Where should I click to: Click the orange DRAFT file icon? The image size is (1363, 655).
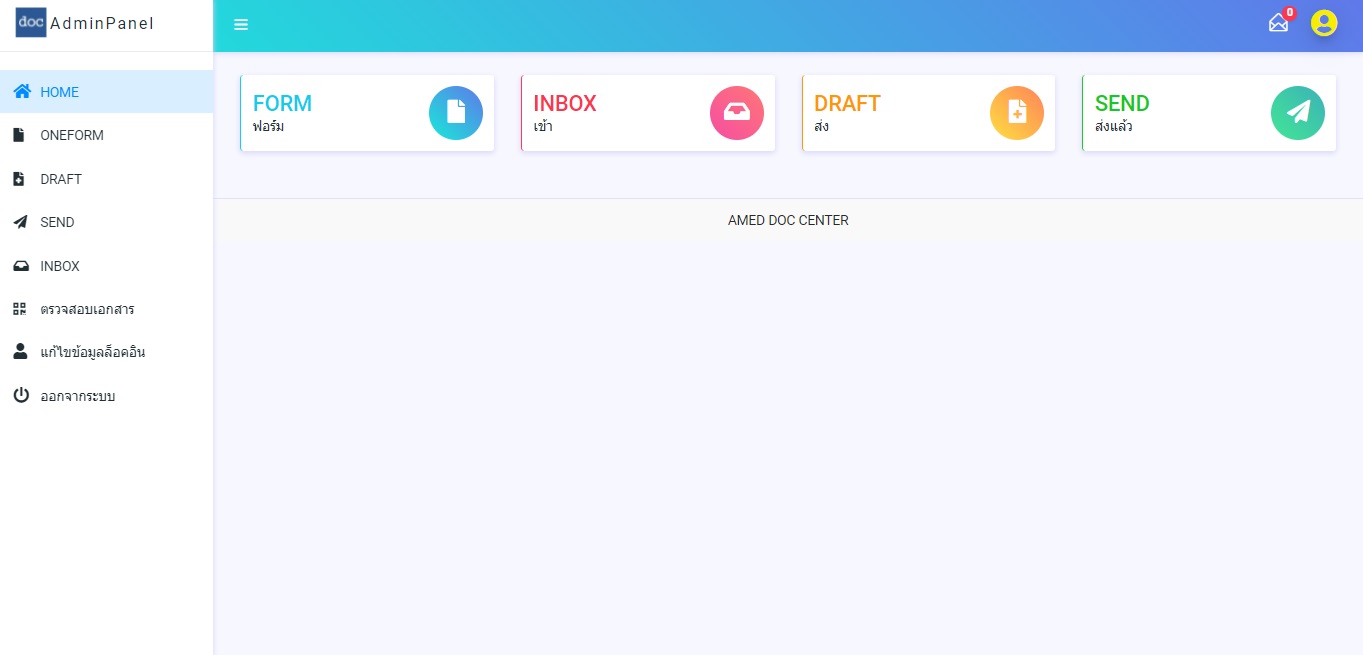(1017, 113)
